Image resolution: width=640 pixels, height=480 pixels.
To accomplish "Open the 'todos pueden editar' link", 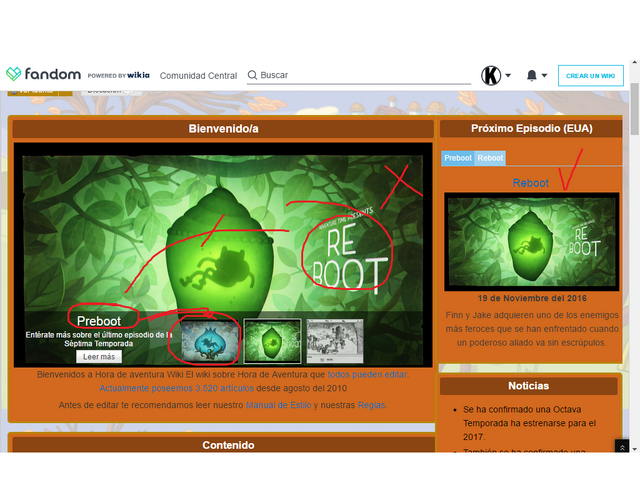I will (367, 374).
